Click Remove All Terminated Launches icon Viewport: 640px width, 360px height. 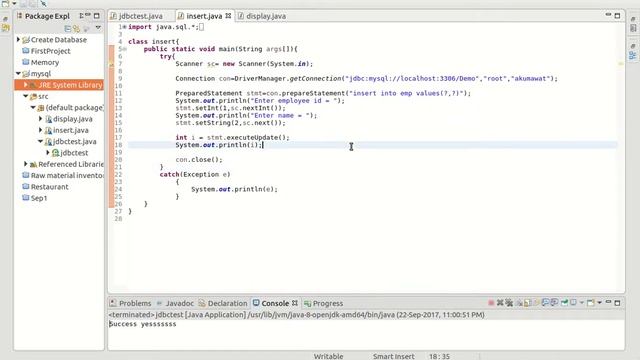pyautogui.click(x=509, y=303)
